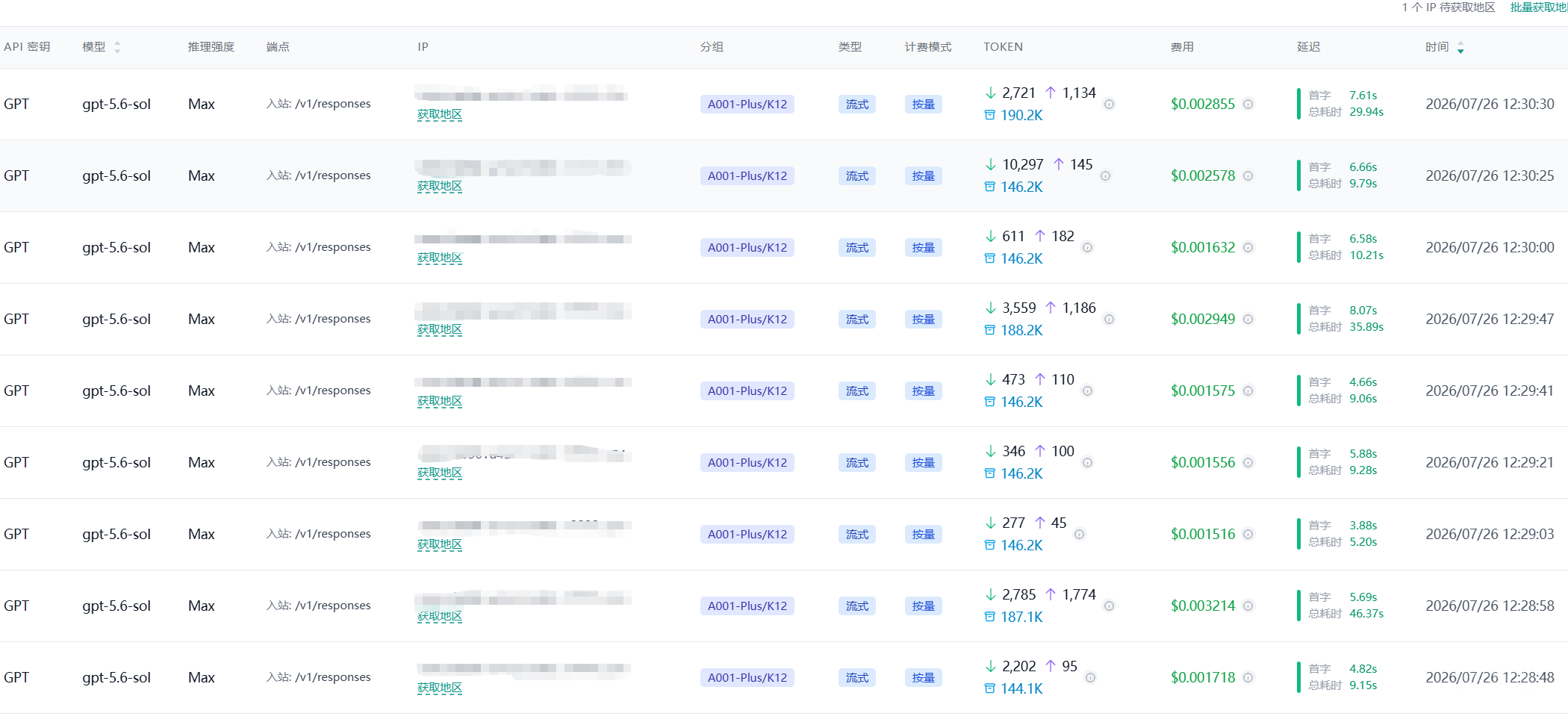The height and width of the screenshot is (728, 1568).
Task: Click cached tokens icon beside 190.2K
Action: tap(989, 116)
